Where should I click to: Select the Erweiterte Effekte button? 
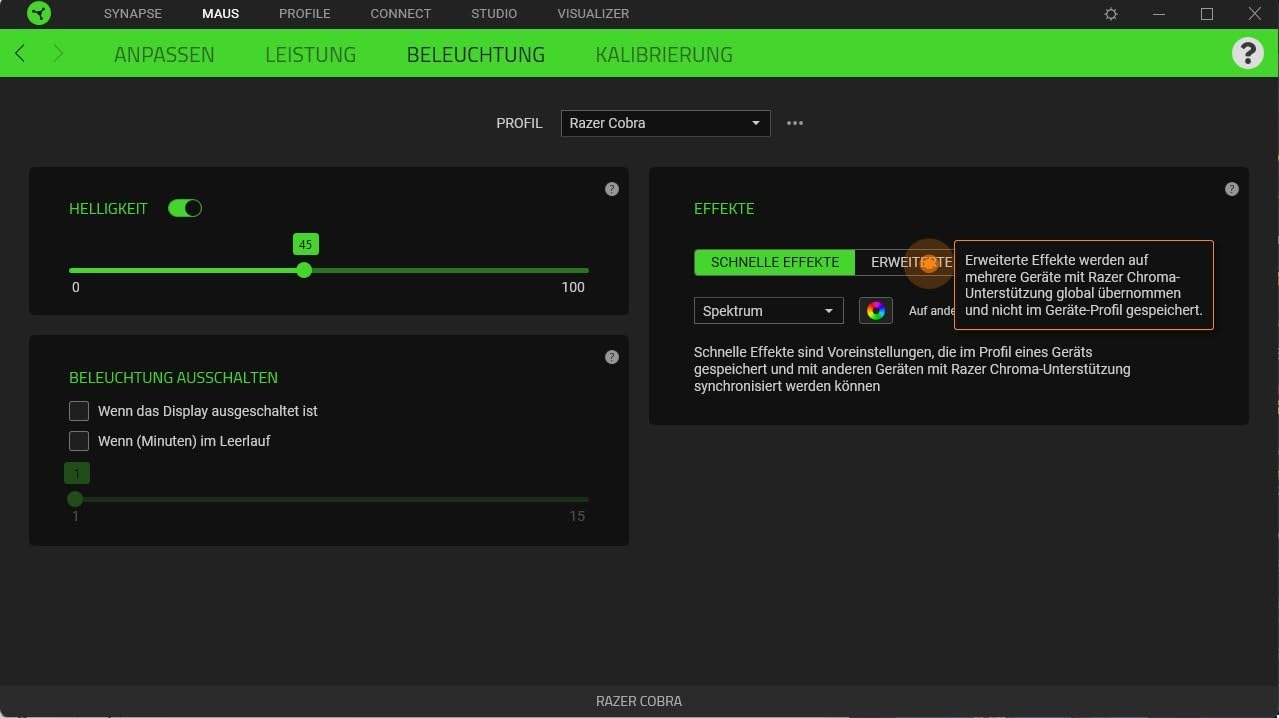(905, 262)
